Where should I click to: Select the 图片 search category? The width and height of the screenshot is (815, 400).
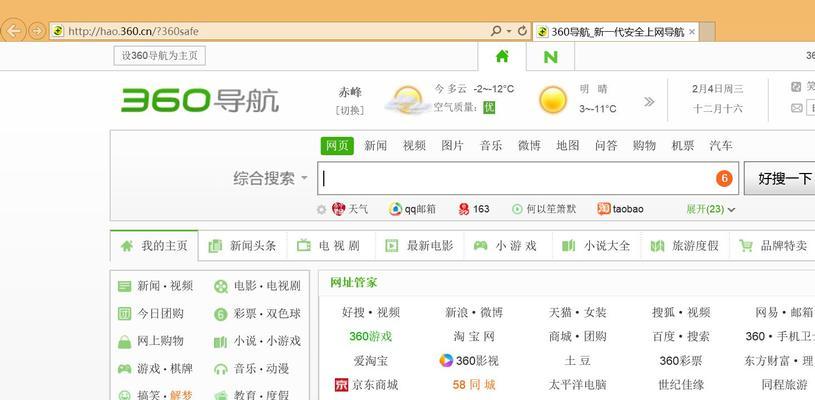click(452, 145)
